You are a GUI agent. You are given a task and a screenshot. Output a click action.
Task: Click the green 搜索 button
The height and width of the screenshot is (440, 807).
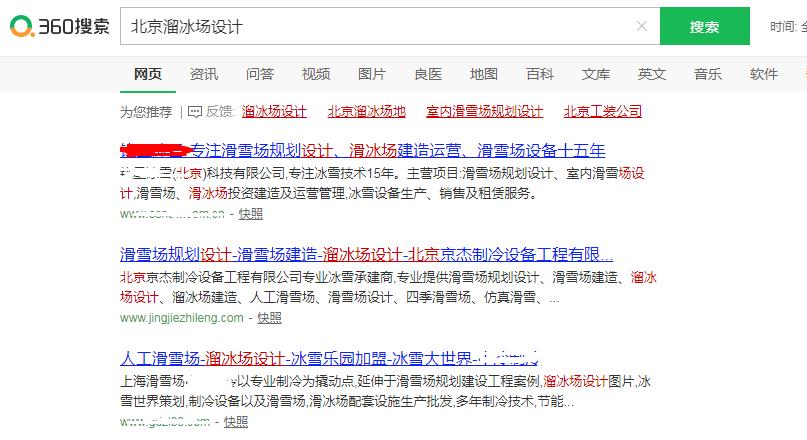point(705,26)
